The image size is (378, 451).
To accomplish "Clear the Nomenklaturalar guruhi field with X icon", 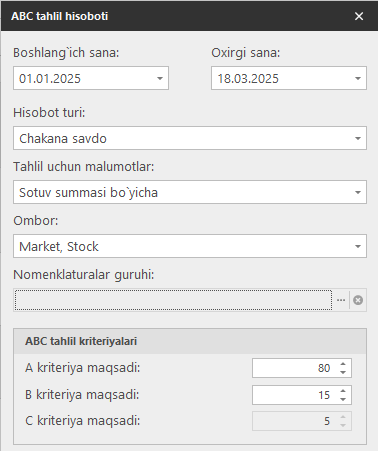I will pos(358,300).
